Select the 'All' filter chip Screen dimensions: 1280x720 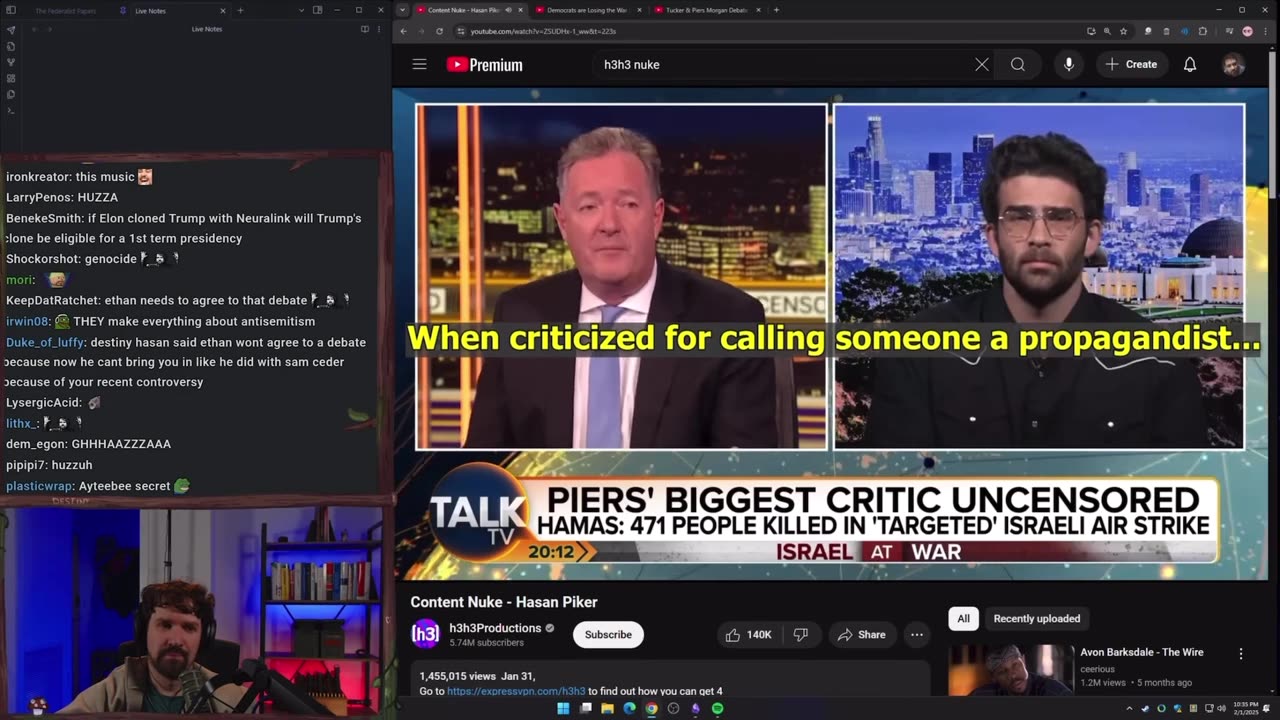coord(963,618)
